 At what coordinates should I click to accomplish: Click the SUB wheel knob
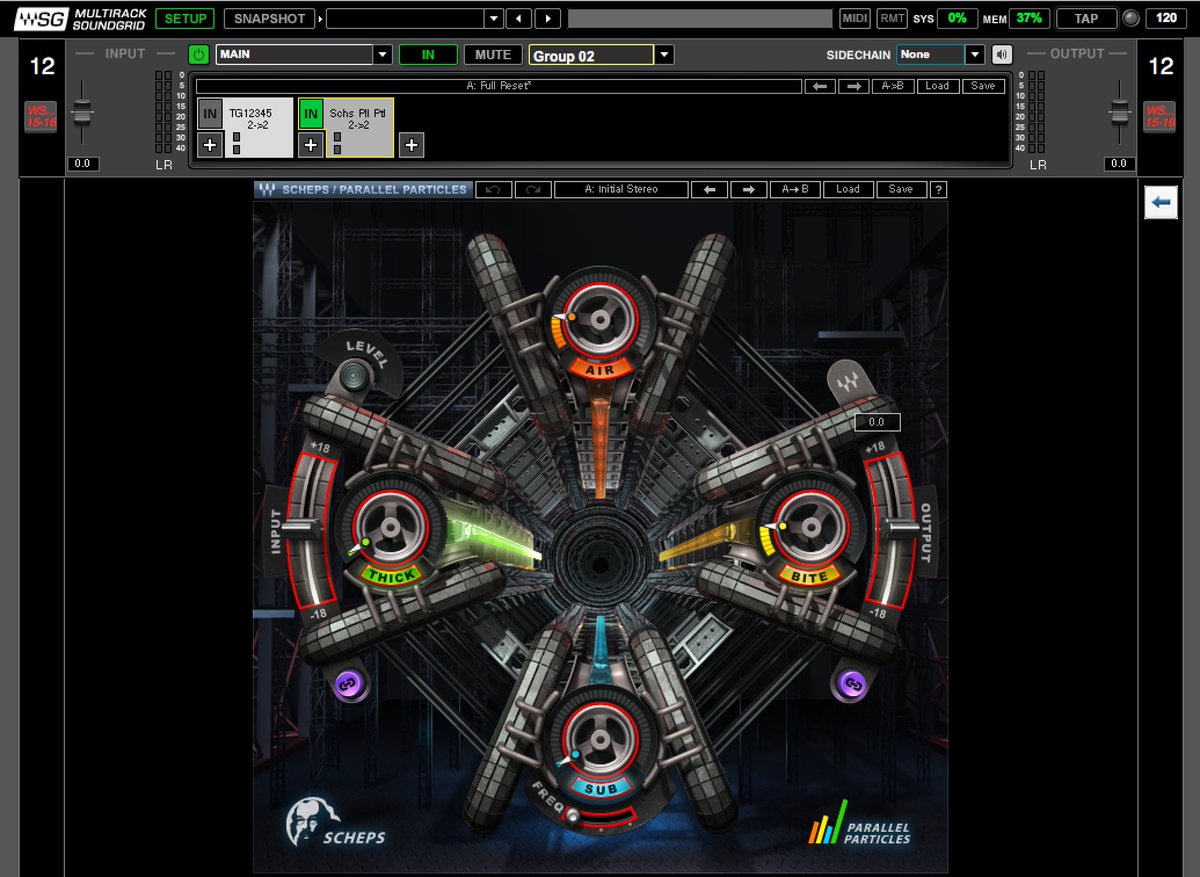600,741
